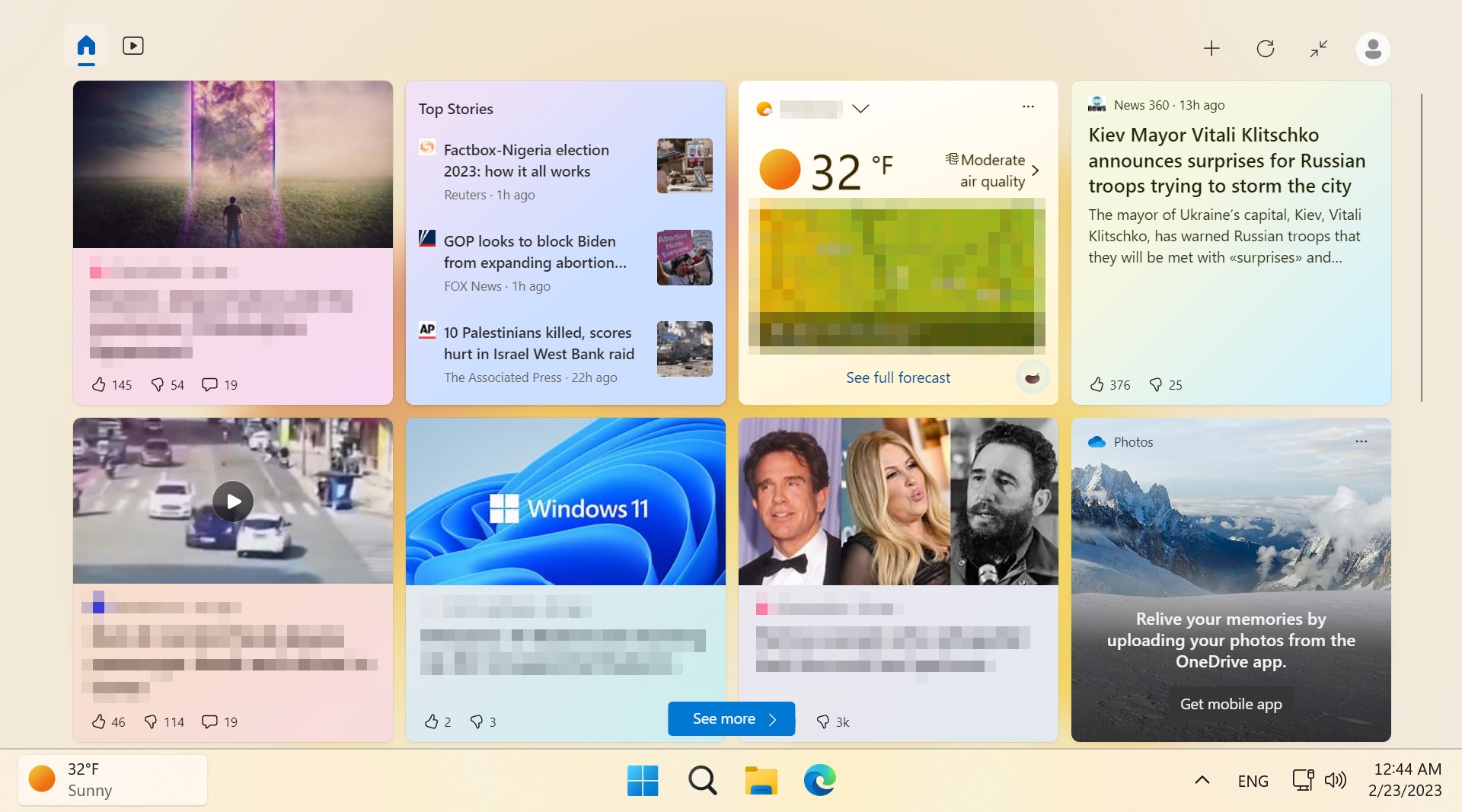The width and height of the screenshot is (1462, 812).
Task: Open the taskbar weather 32°F Sunny button
Action: click(x=113, y=780)
